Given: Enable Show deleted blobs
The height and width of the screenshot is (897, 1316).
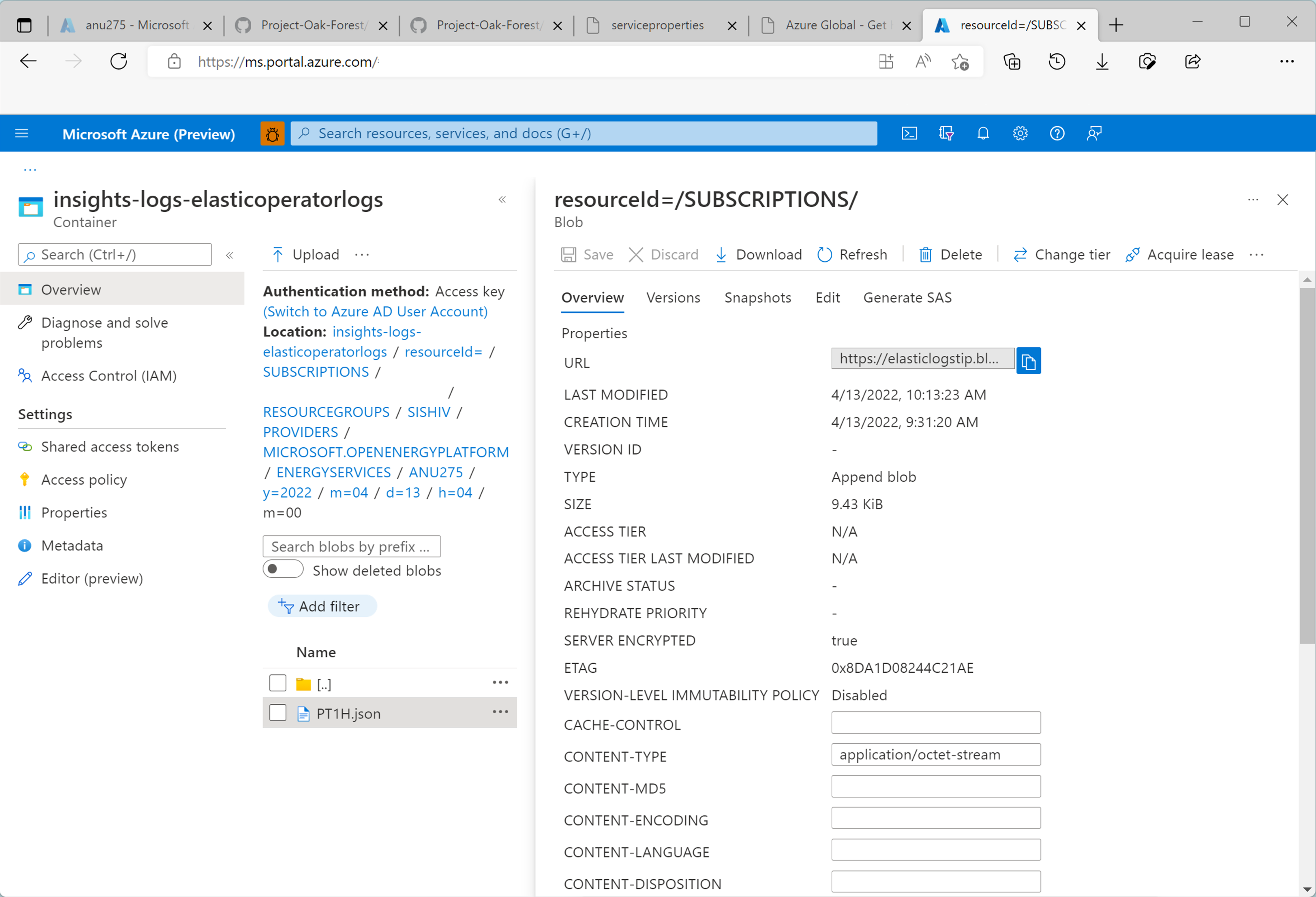Looking at the screenshot, I should point(282,569).
